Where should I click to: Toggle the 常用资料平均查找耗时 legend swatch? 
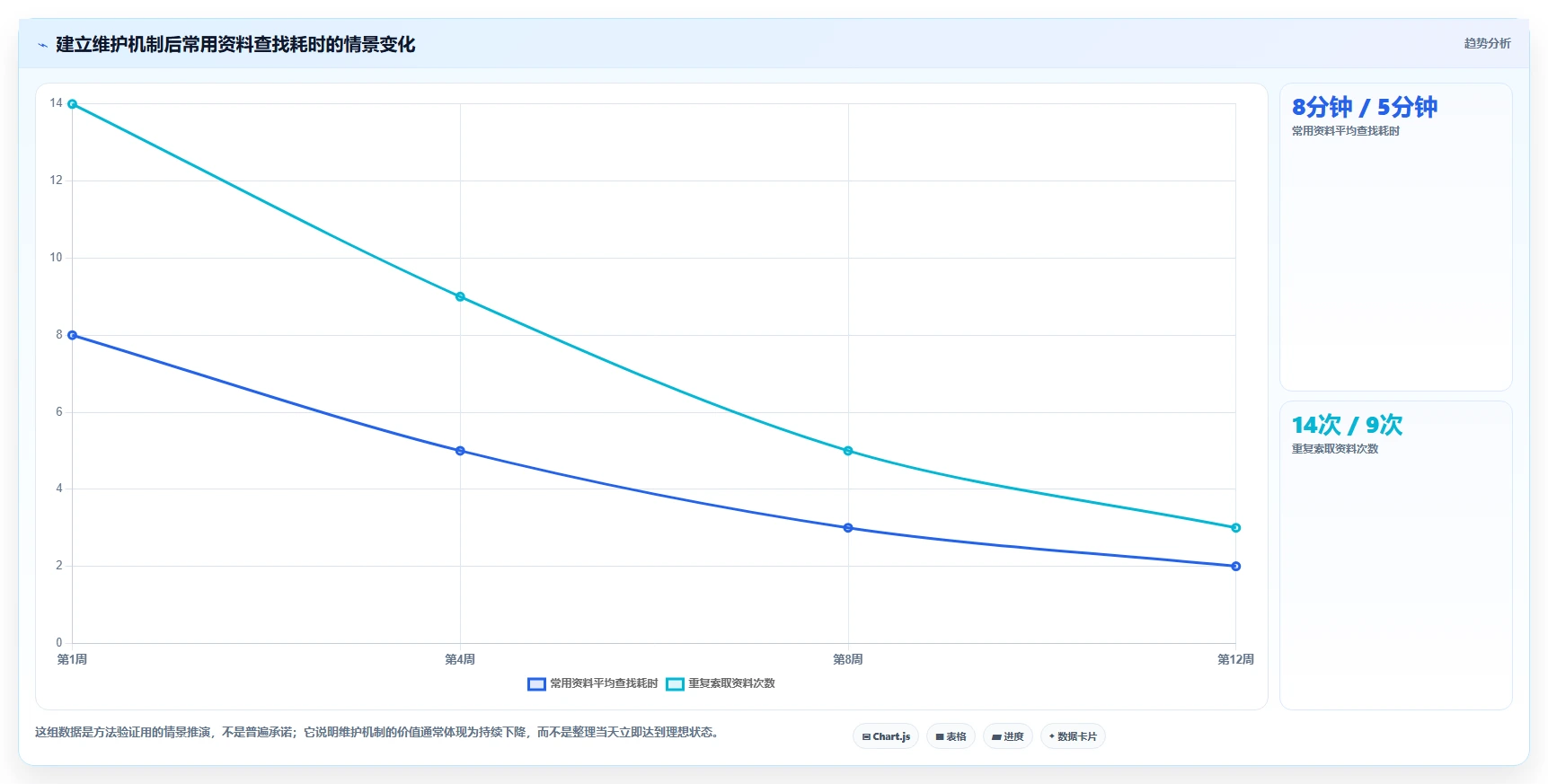[x=536, y=684]
